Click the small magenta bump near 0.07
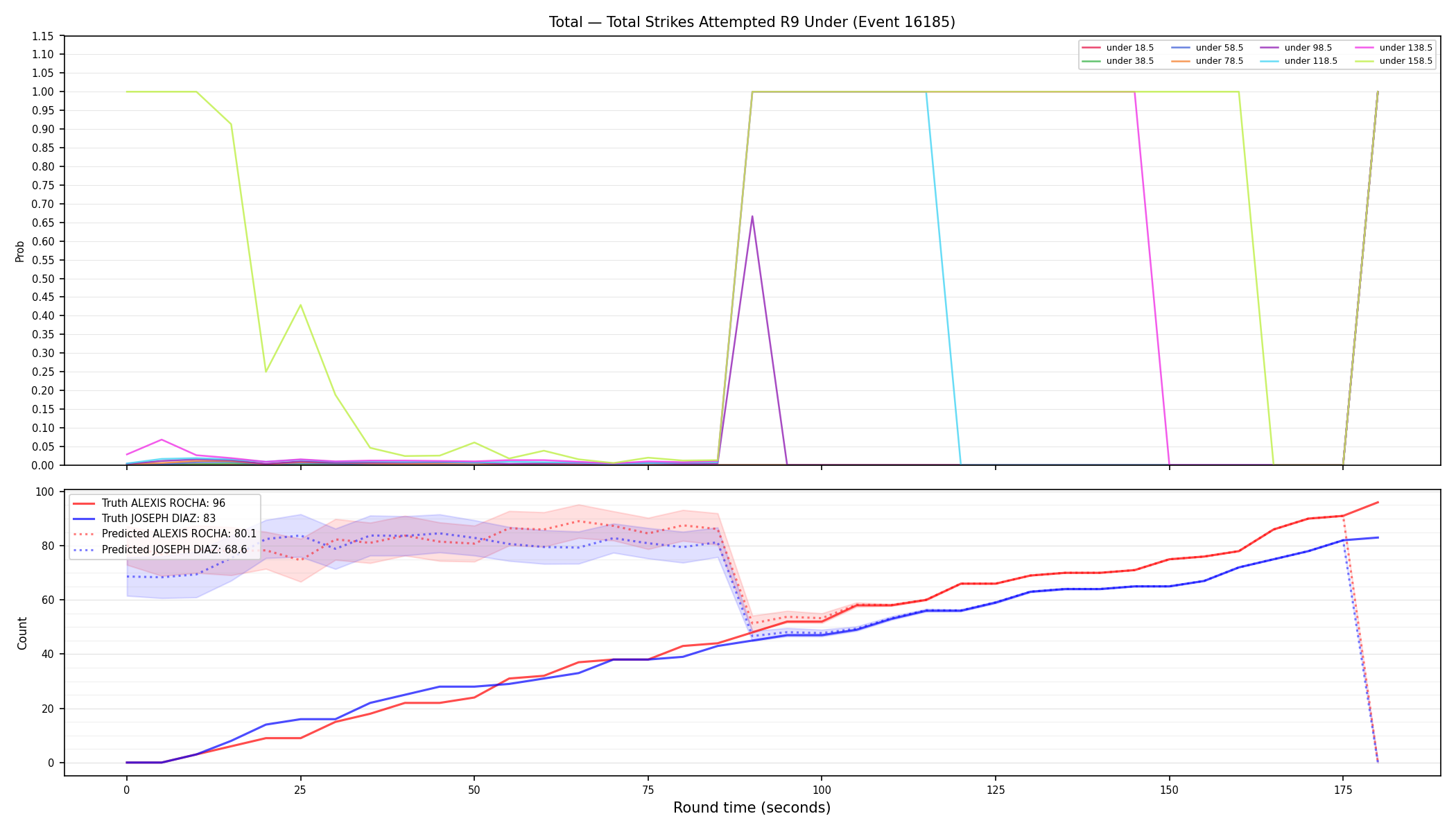 (162, 440)
